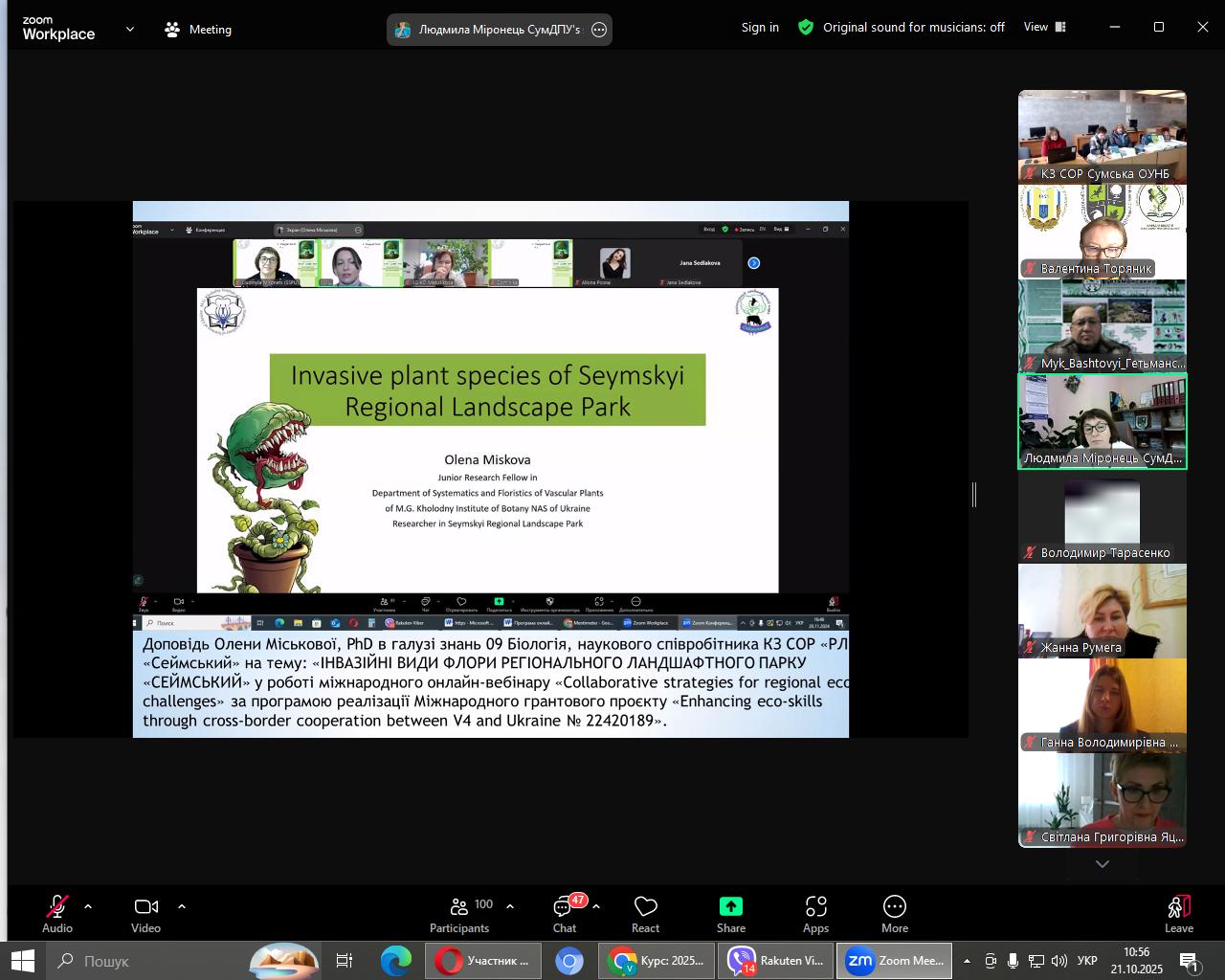Image resolution: width=1225 pixels, height=980 pixels.
Task: Open the More options menu
Action: click(x=895, y=914)
